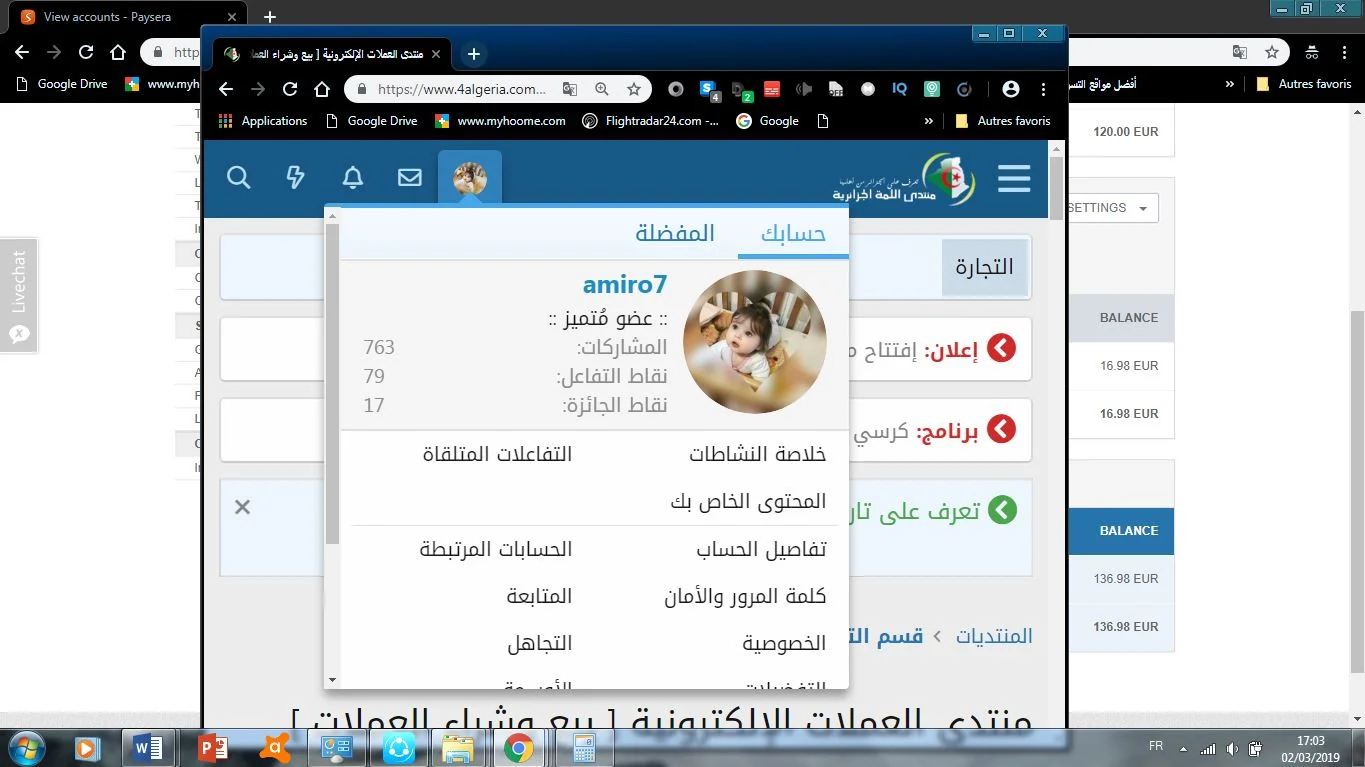
Task: Bookmark page with the star icon
Action: pyautogui.click(x=634, y=89)
